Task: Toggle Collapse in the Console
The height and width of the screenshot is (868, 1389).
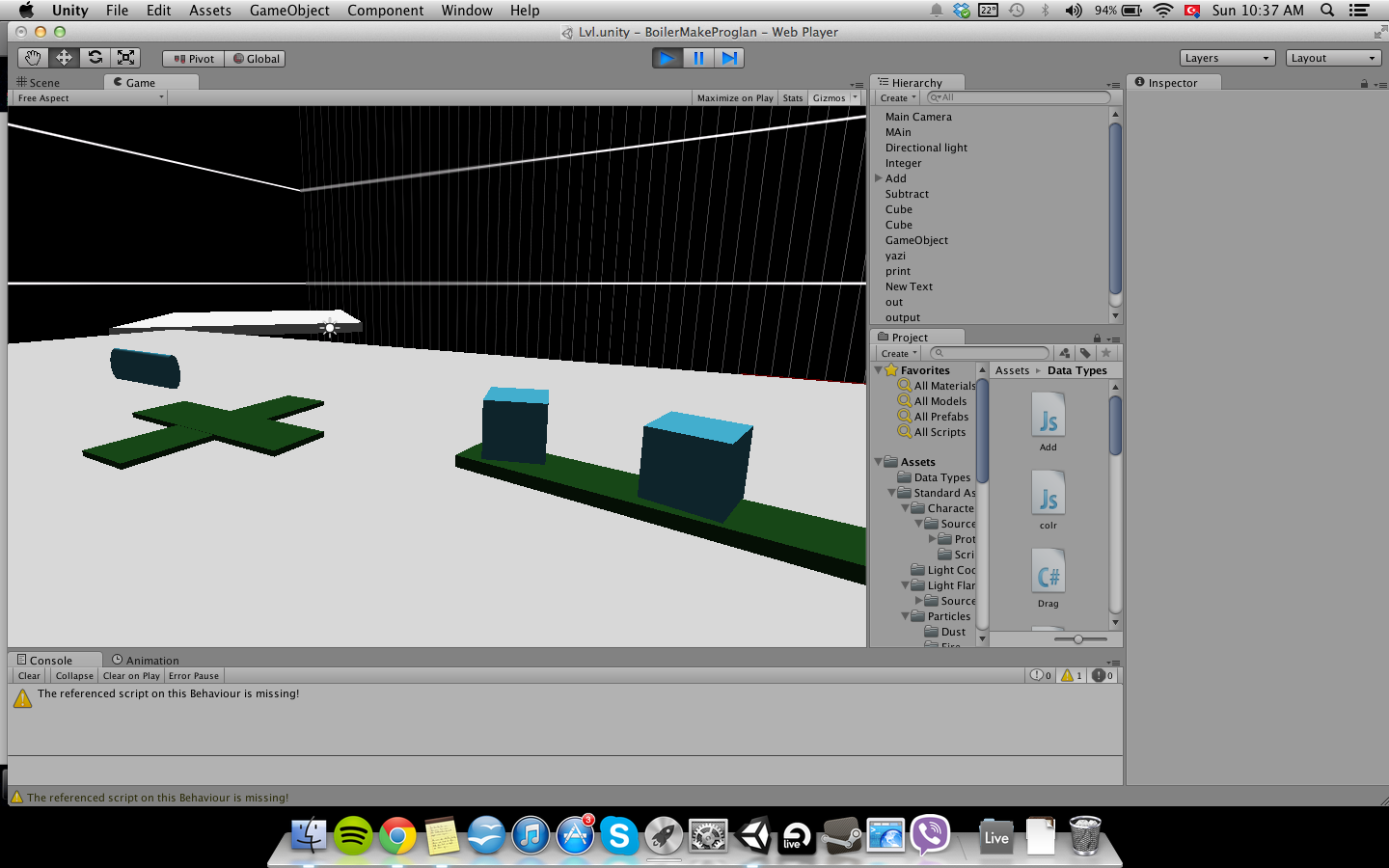Action: pos(74,676)
